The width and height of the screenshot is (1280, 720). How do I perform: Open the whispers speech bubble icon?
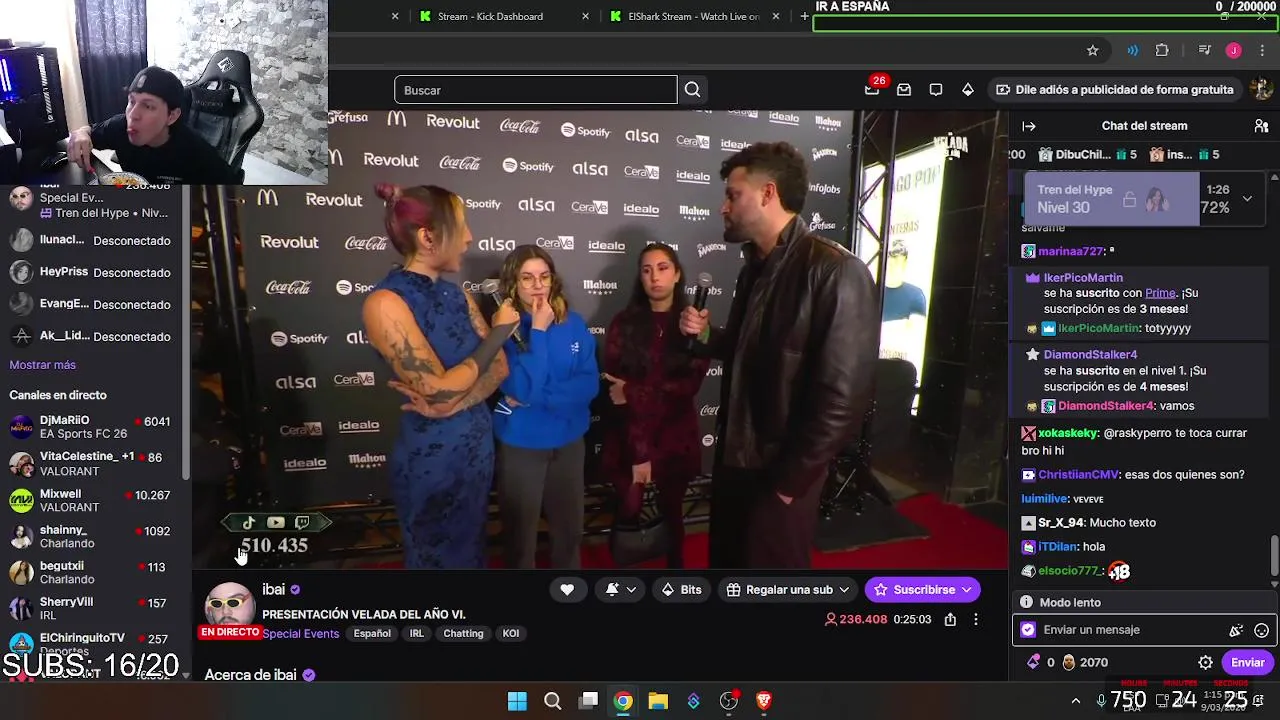(936, 90)
